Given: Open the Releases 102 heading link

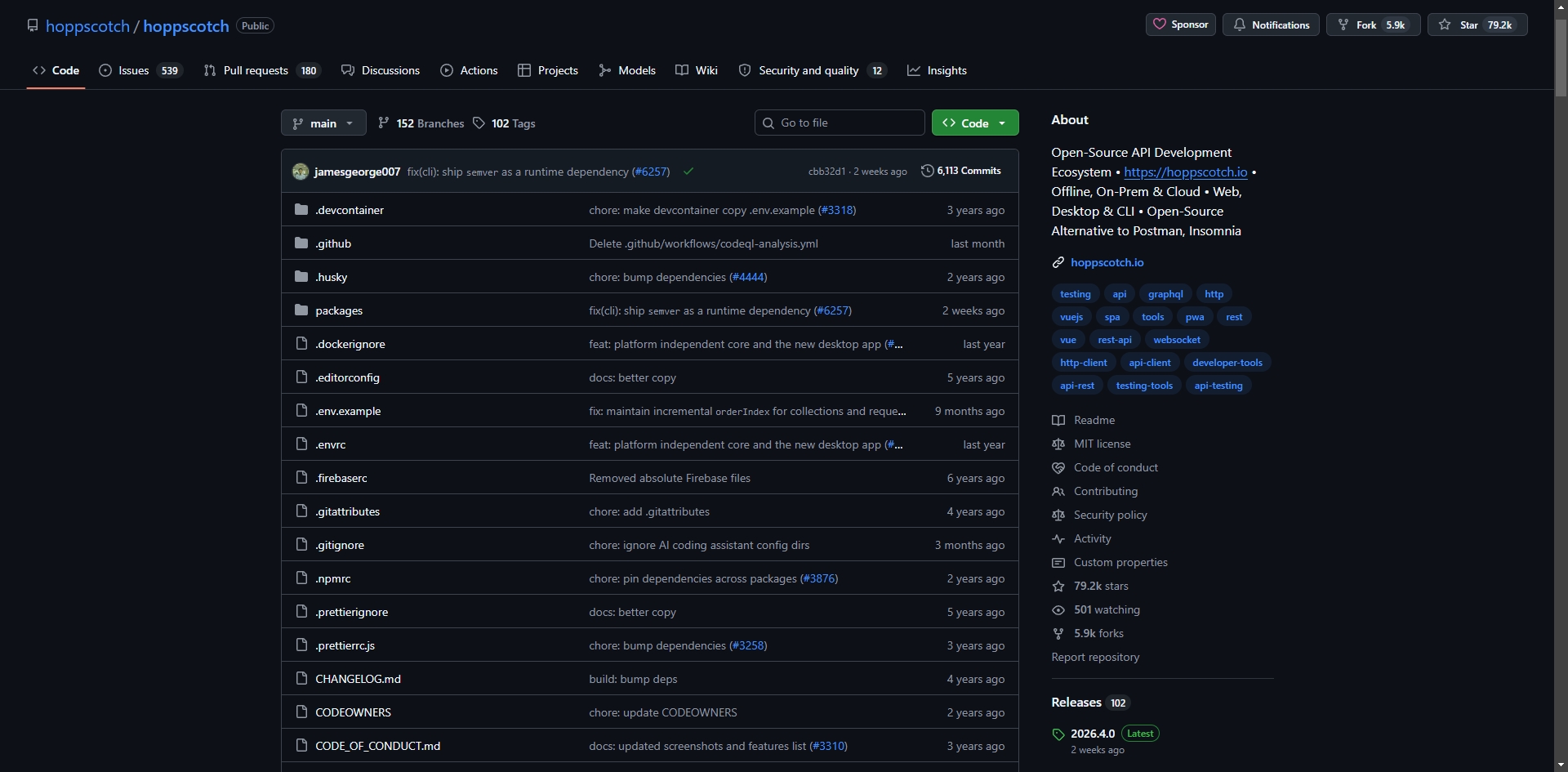Looking at the screenshot, I should (1090, 703).
